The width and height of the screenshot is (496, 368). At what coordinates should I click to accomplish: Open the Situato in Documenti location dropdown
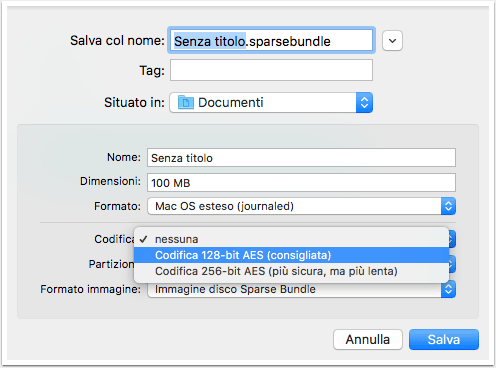[271, 103]
